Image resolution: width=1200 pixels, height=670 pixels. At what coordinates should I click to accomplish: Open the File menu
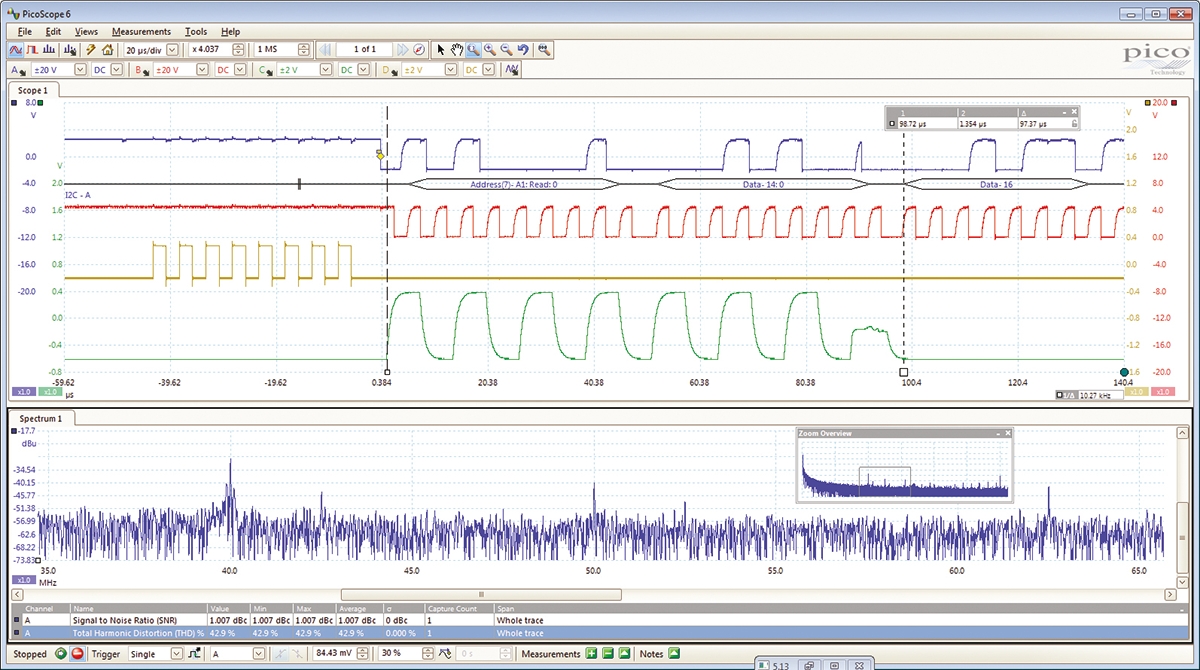[25, 31]
